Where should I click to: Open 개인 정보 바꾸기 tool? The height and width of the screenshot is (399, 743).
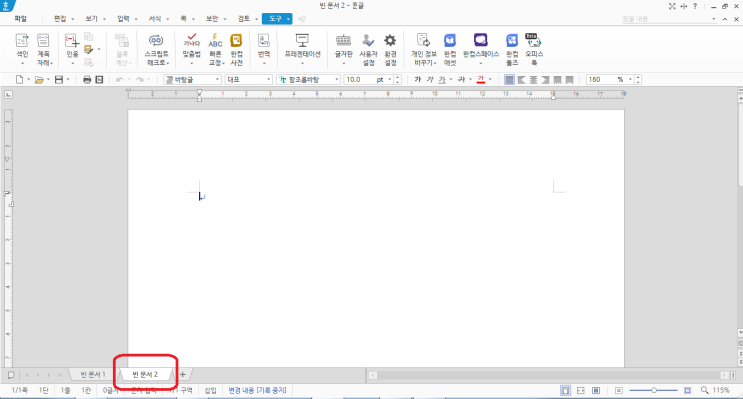424,49
